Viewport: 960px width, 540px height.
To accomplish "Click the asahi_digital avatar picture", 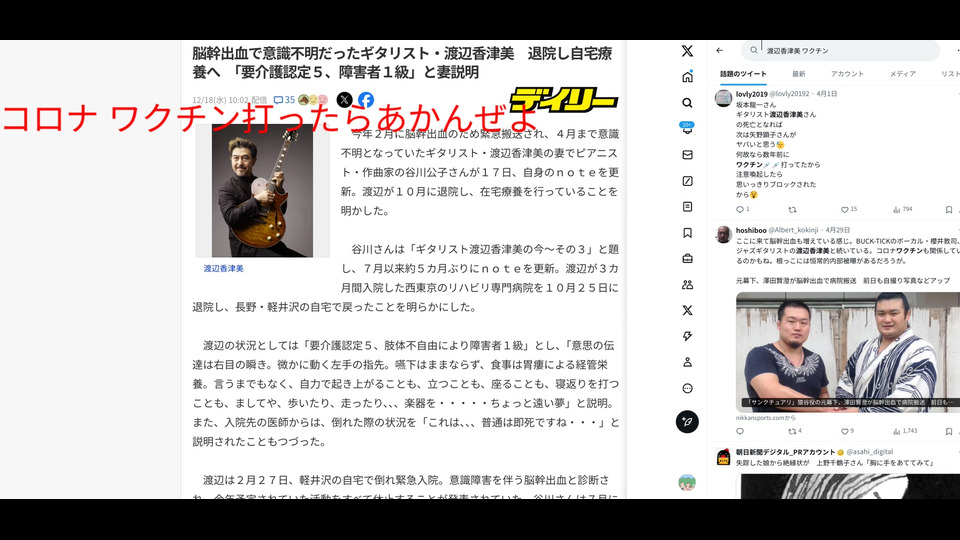I will [724, 457].
